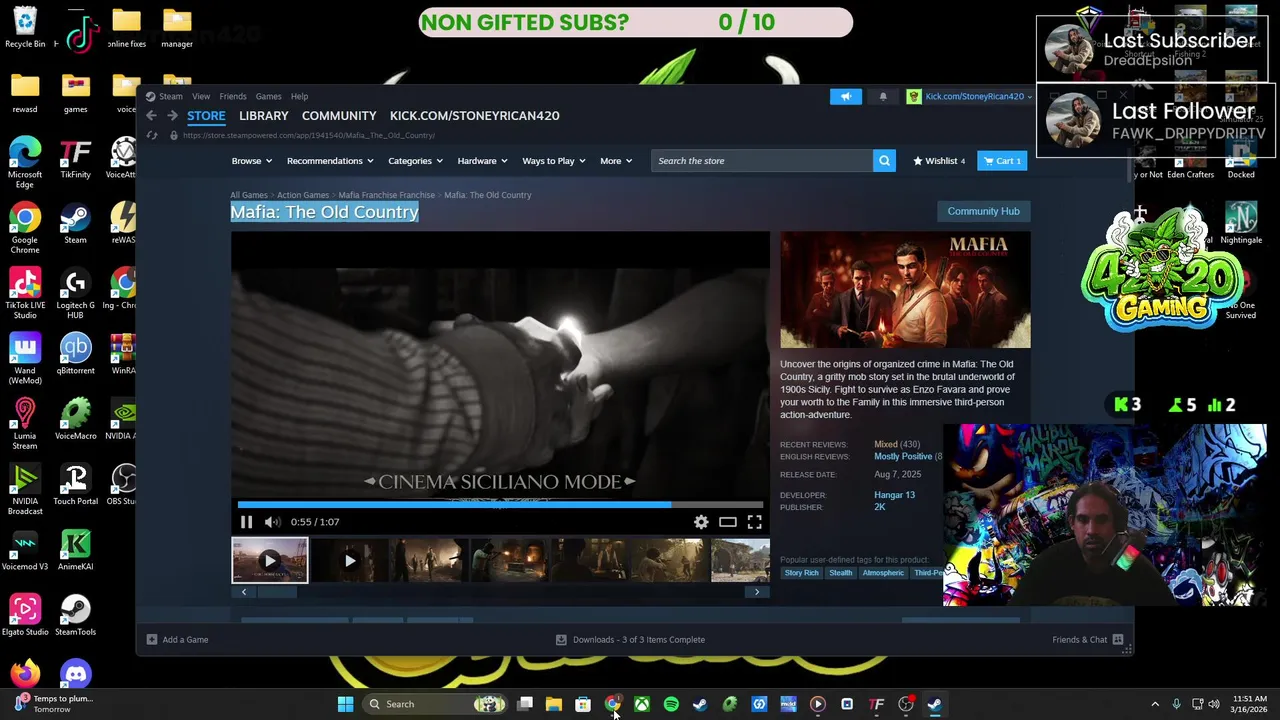Viewport: 1280px width, 720px height.
Task: Open the Friends menu
Action: [x=233, y=97]
